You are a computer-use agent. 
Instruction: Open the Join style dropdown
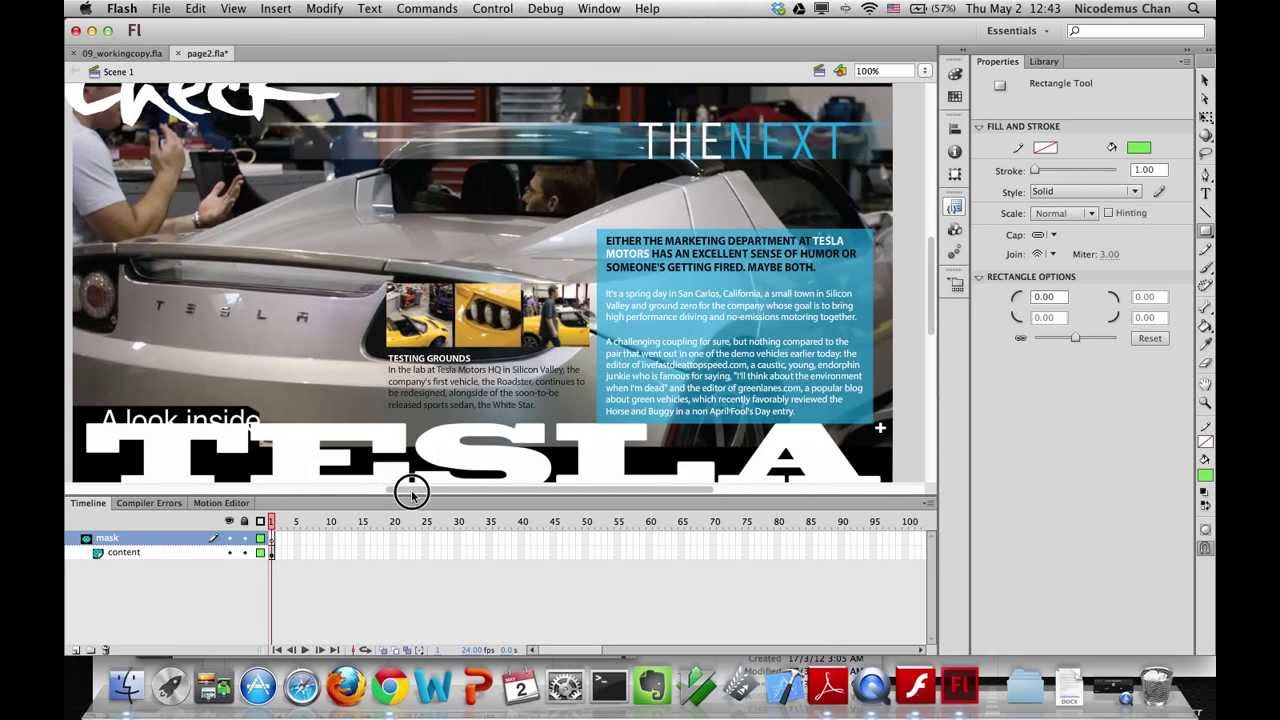[1044, 254]
